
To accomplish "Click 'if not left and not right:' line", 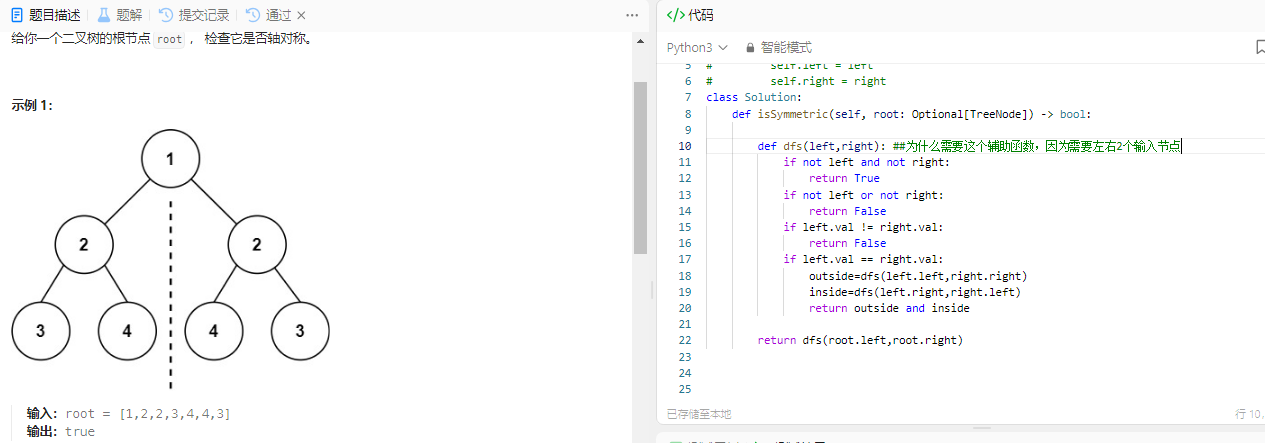I will click(x=866, y=162).
